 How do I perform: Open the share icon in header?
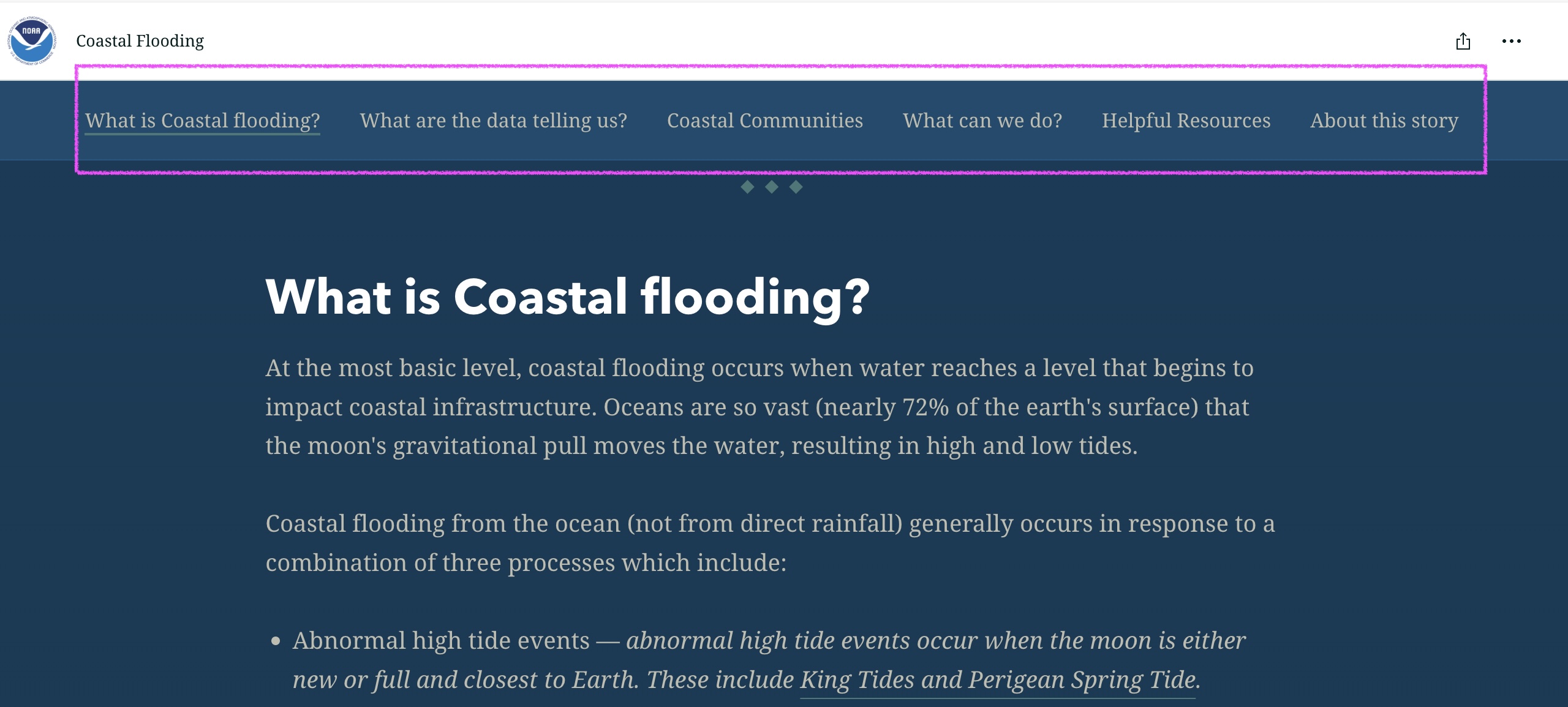click(1463, 41)
